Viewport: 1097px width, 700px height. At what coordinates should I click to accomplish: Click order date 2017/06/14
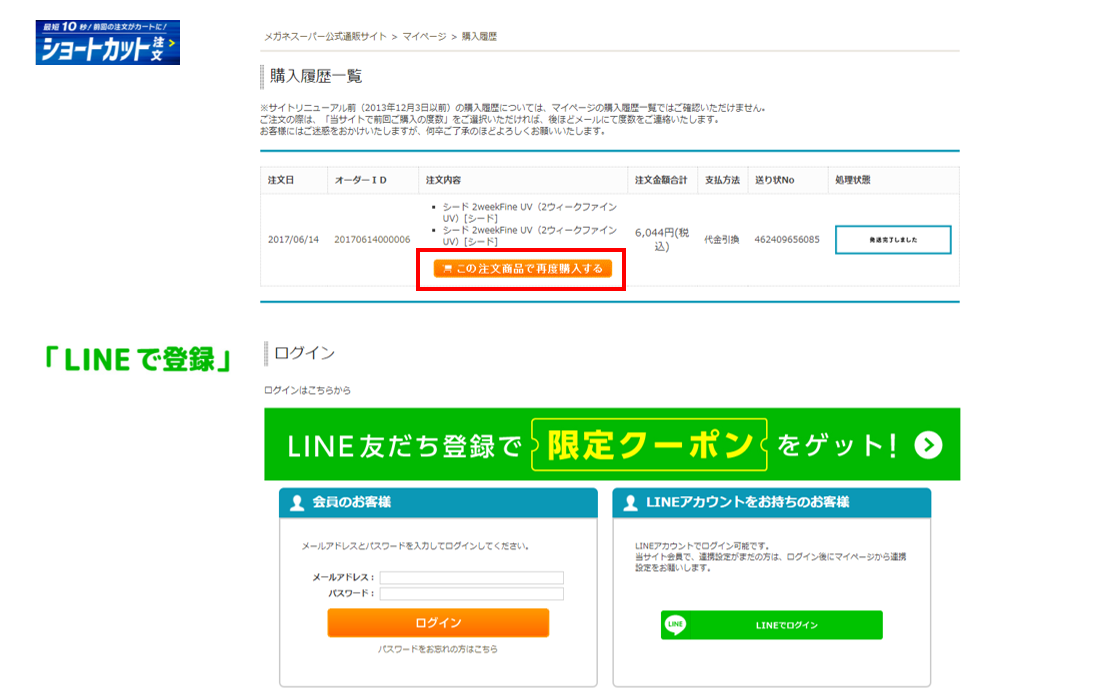pyautogui.click(x=293, y=239)
